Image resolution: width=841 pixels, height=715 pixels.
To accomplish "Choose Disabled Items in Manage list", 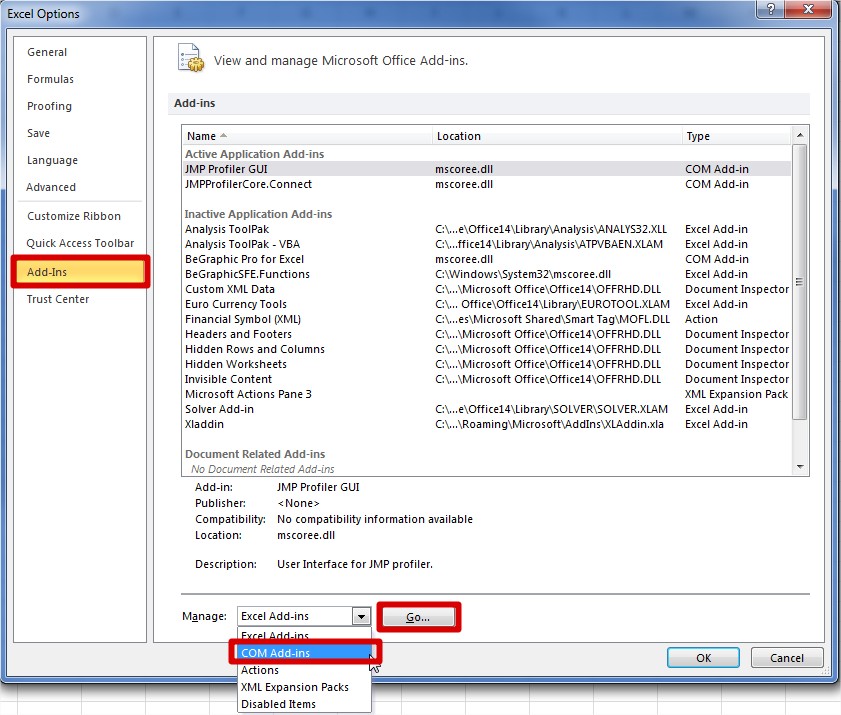I will click(x=277, y=704).
